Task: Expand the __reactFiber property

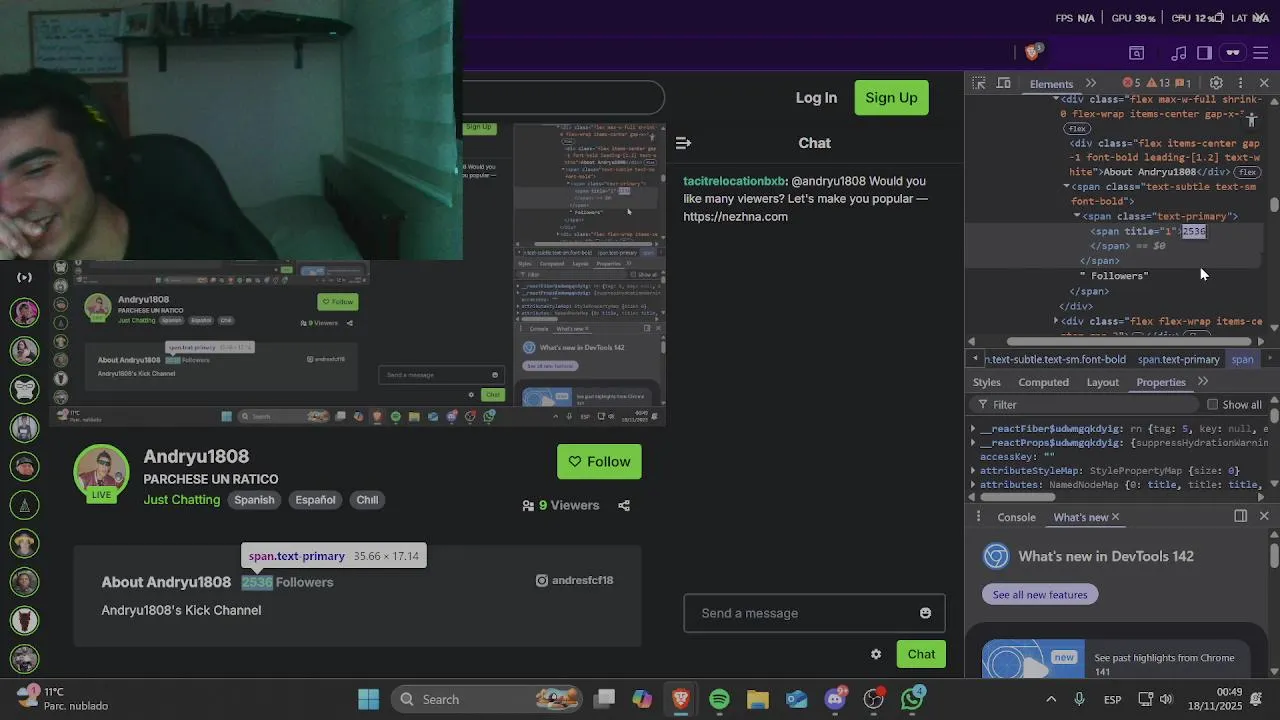Action: click(x=973, y=428)
